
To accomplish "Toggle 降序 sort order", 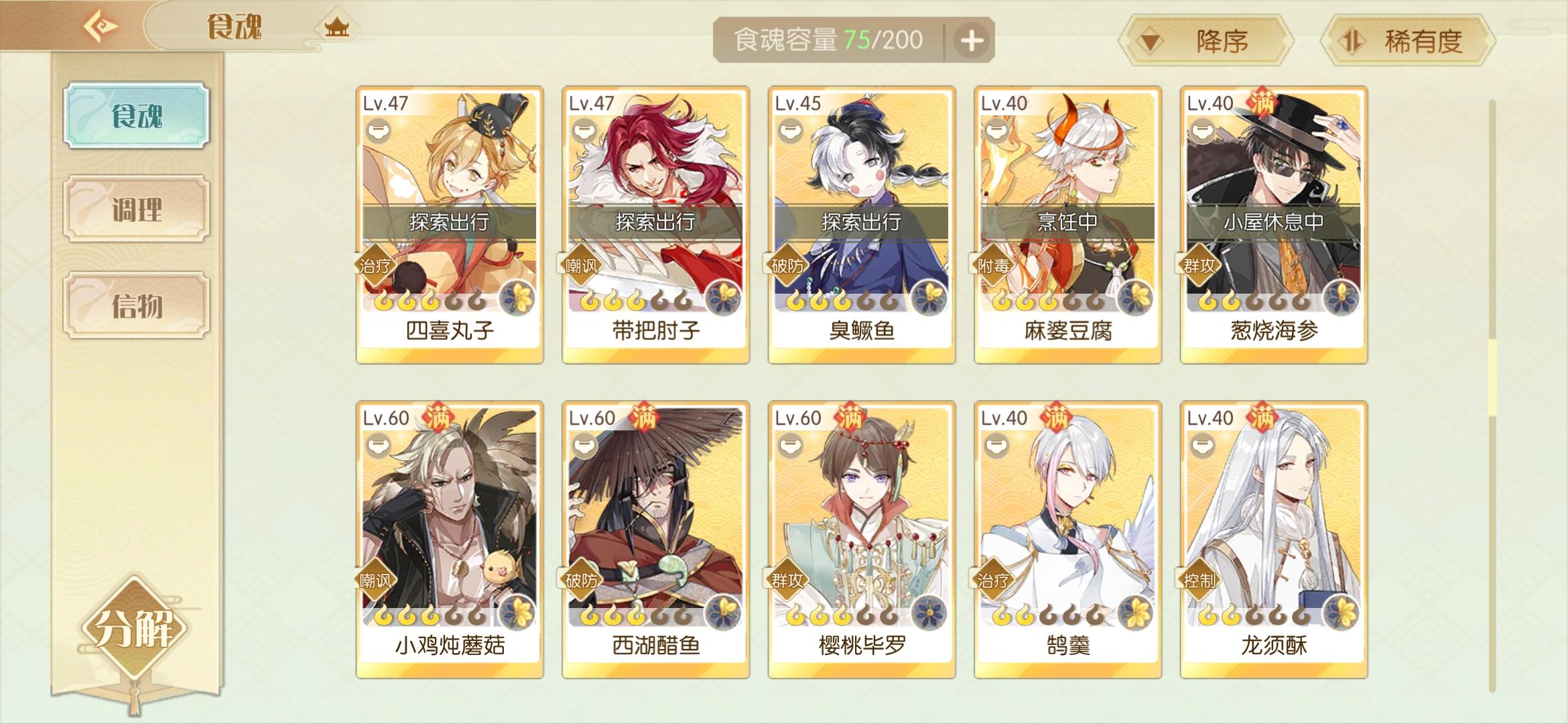I will [1206, 41].
